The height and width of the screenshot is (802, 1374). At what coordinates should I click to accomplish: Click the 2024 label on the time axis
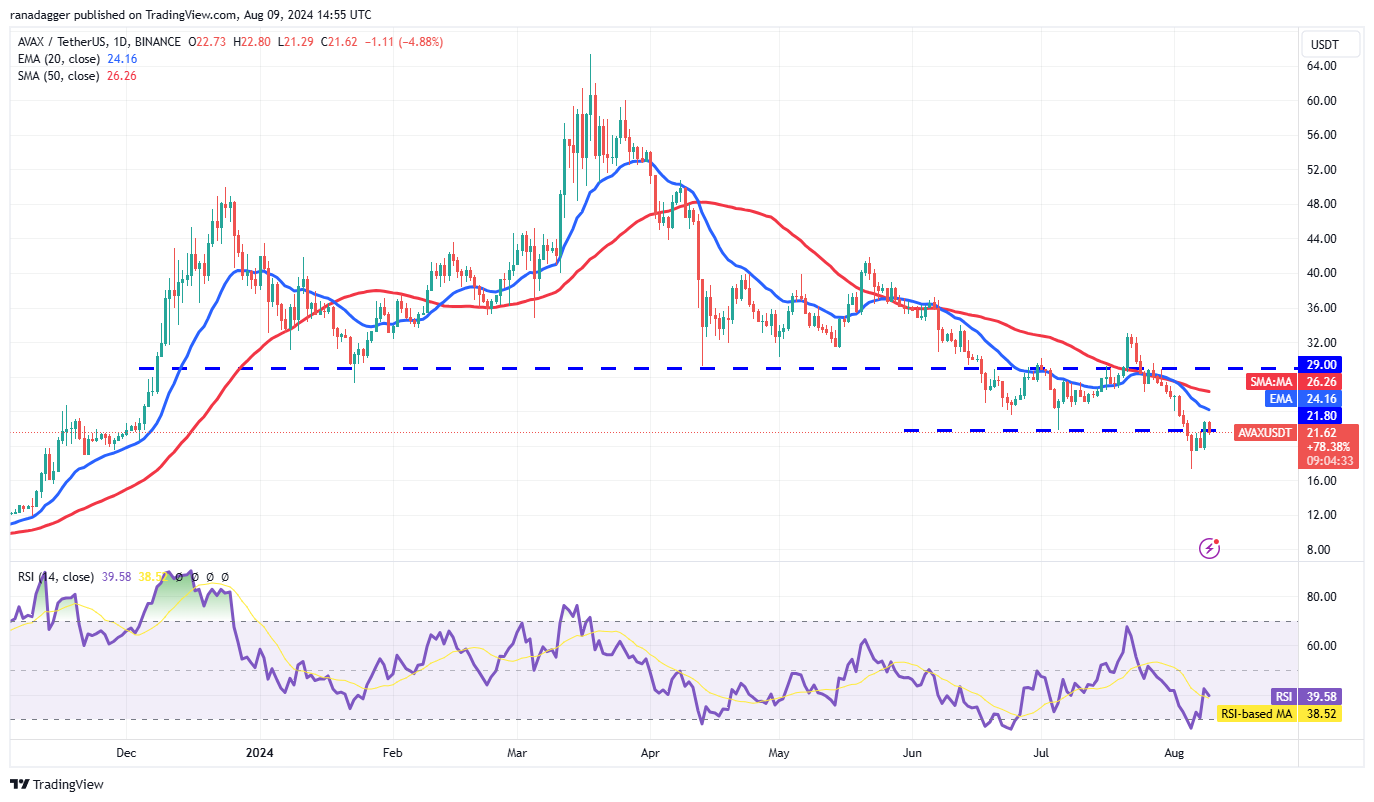(260, 751)
